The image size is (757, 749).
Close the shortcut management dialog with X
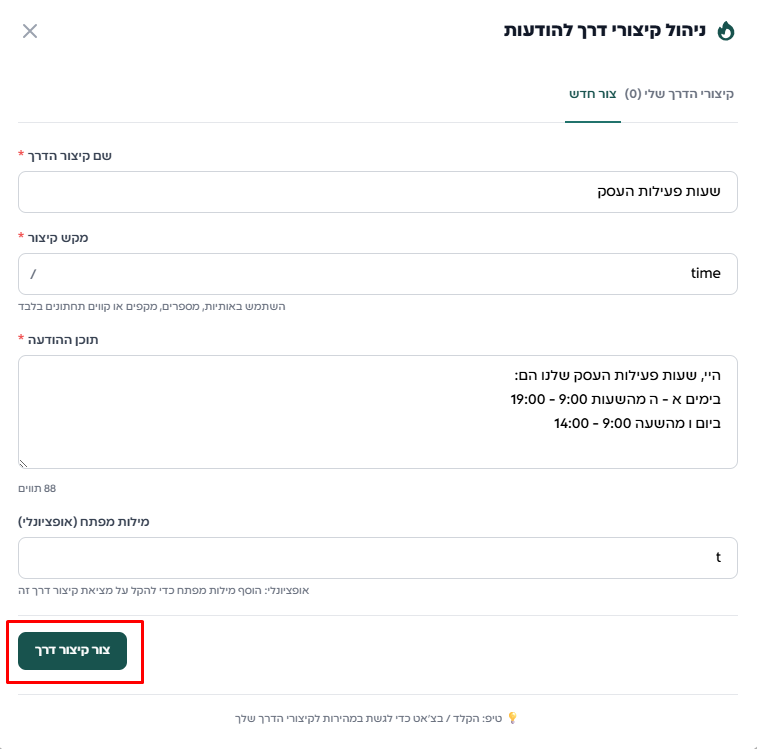(30, 31)
